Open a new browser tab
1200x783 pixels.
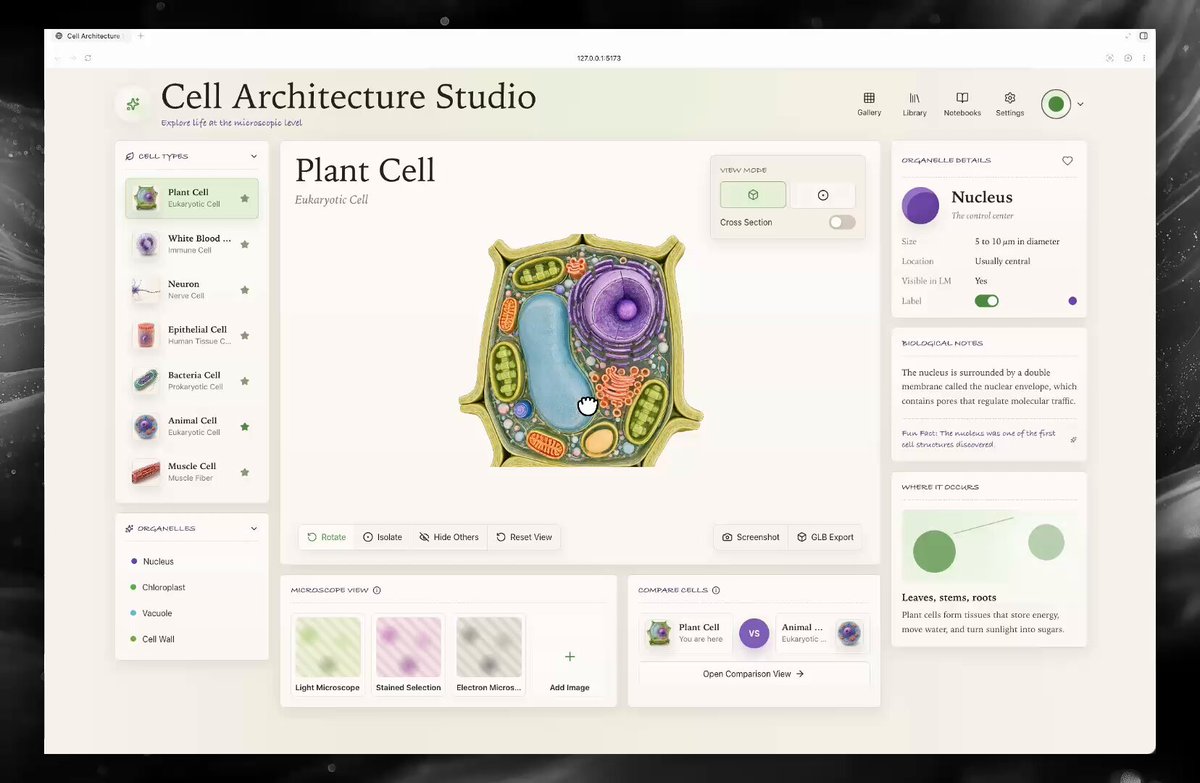141,36
